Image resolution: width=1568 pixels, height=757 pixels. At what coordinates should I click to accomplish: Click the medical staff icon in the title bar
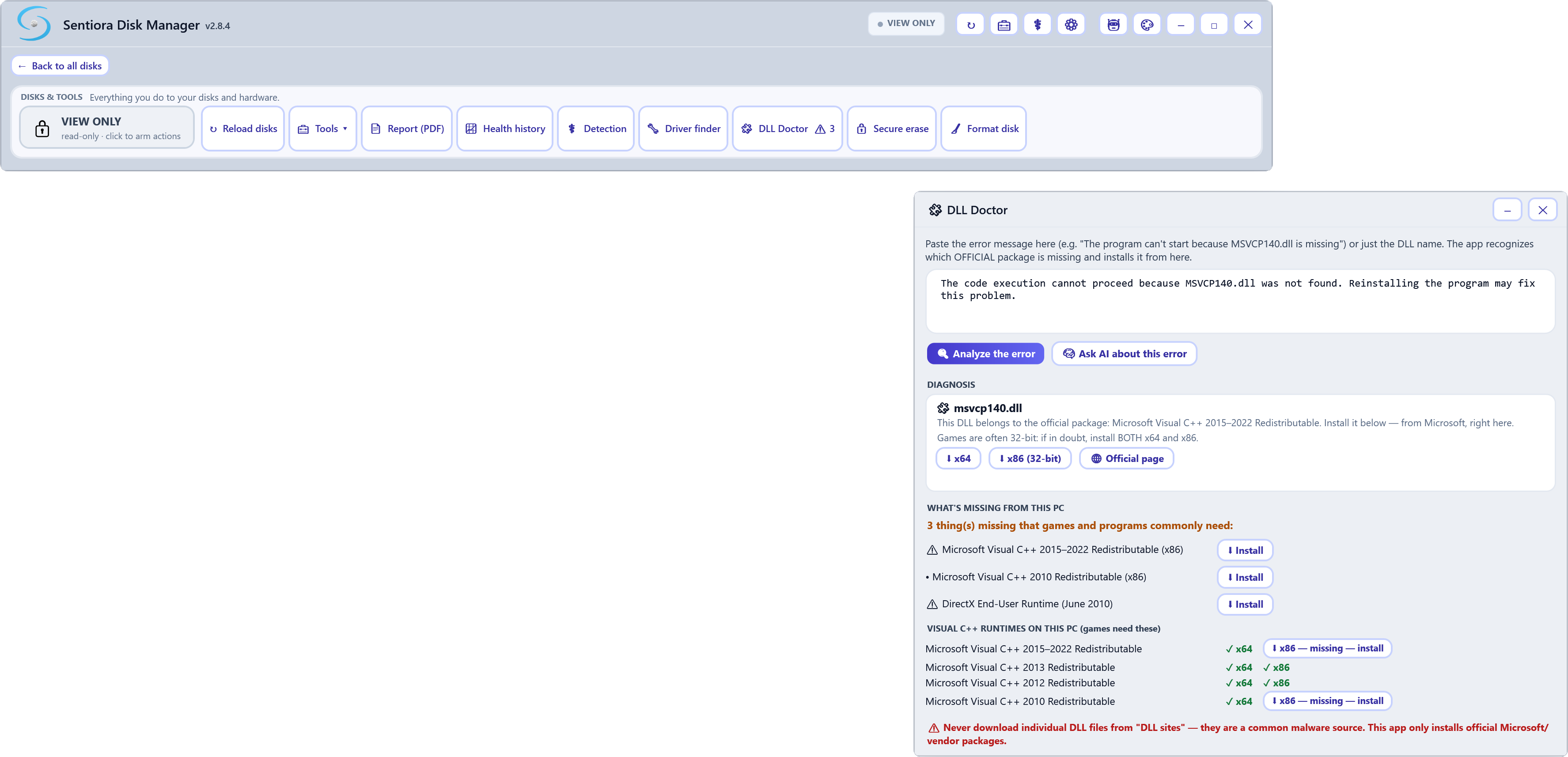click(x=1037, y=25)
